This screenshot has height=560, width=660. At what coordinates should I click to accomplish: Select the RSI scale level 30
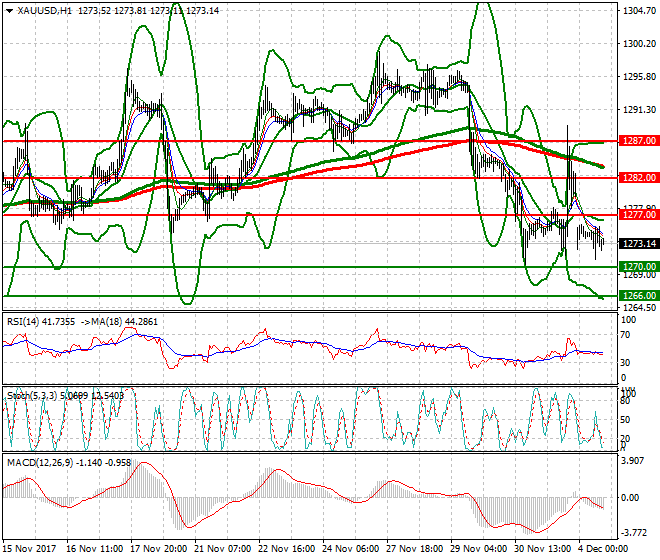(x=625, y=363)
